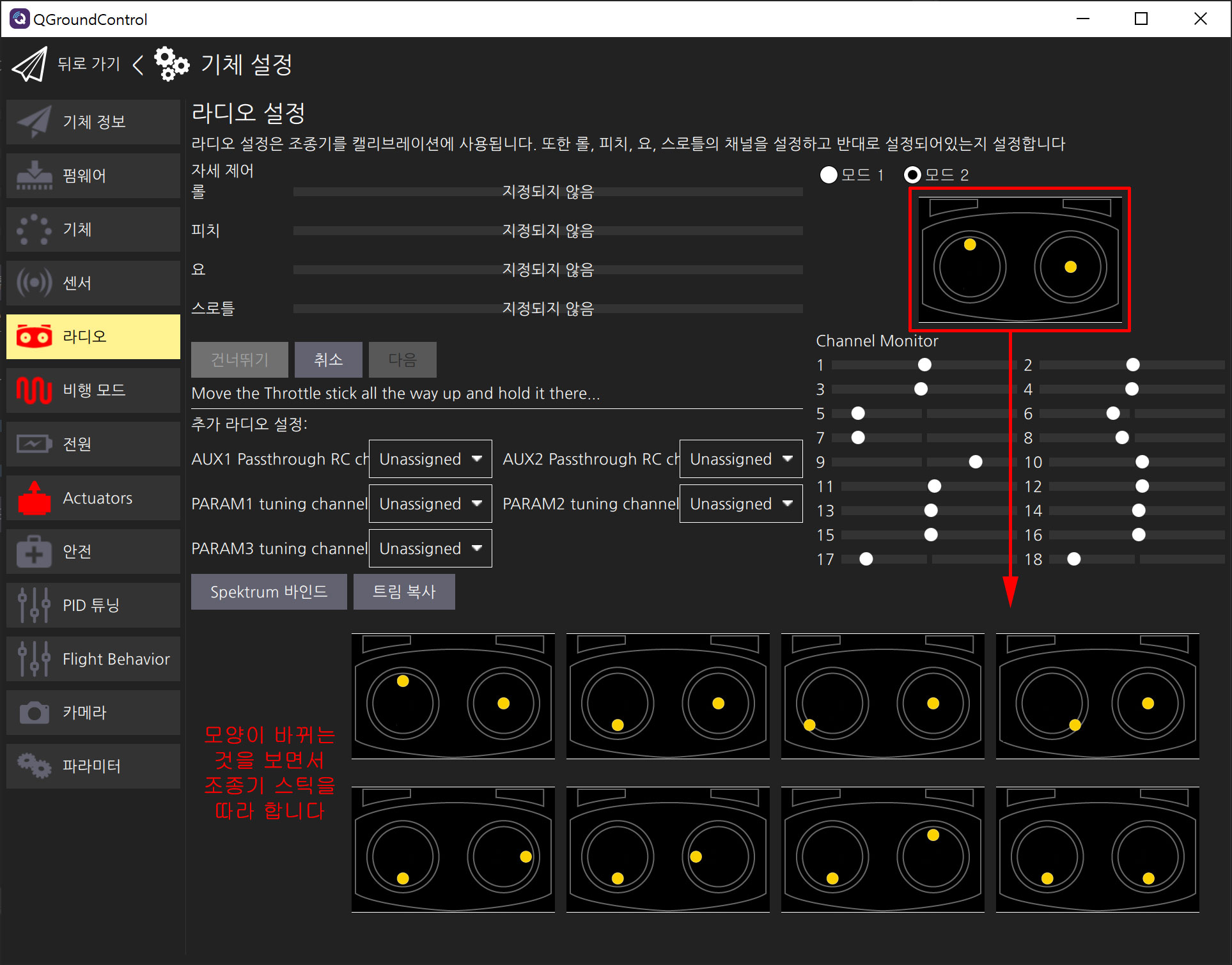Click the safety (안전) medical kit icon
This screenshot has width=1232, height=965.
coord(35,551)
